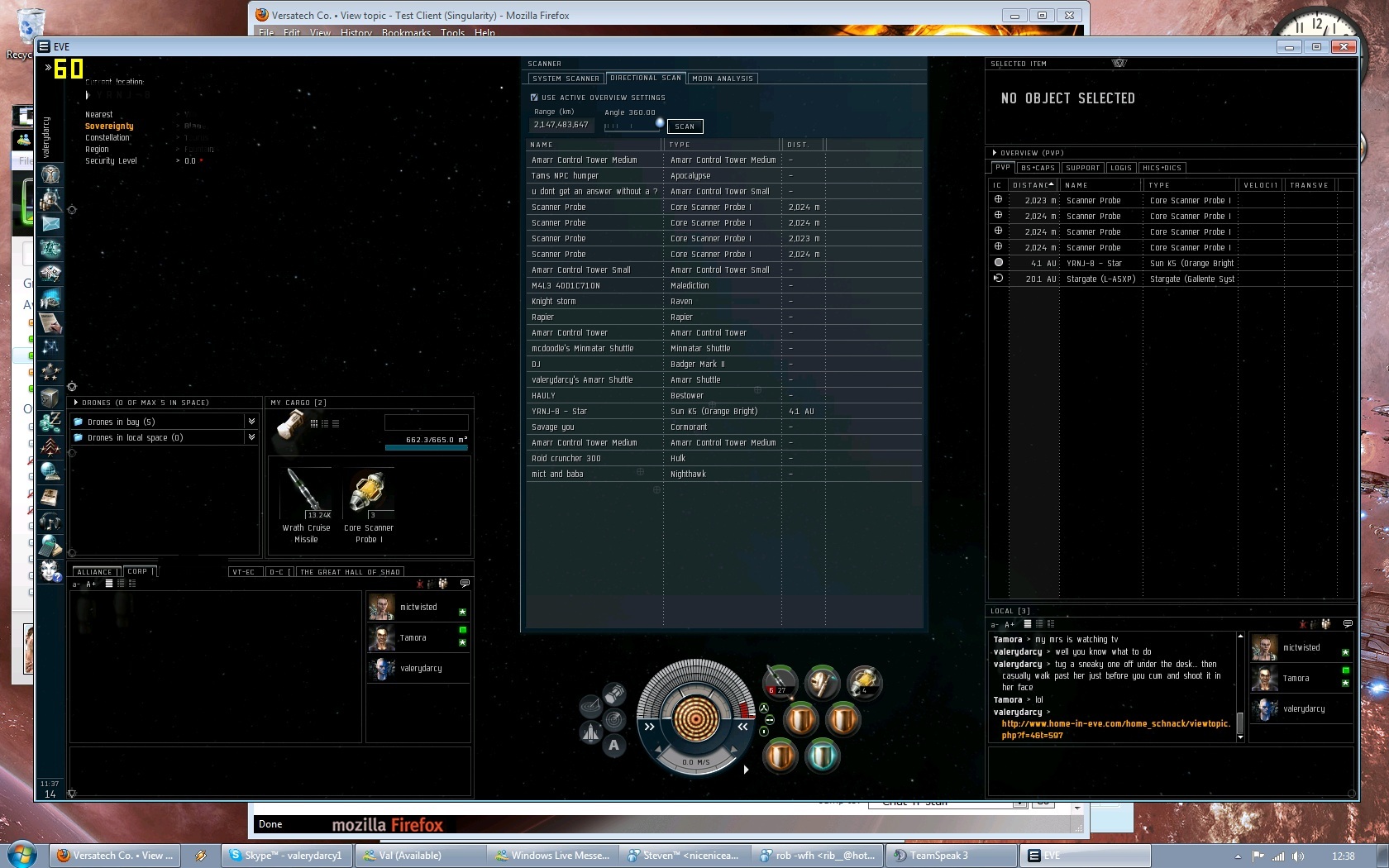Open the Skype taskbar button

[287, 856]
